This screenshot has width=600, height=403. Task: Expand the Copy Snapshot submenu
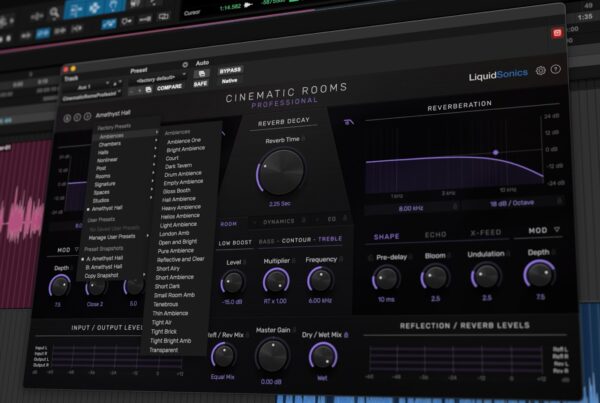coord(144,274)
